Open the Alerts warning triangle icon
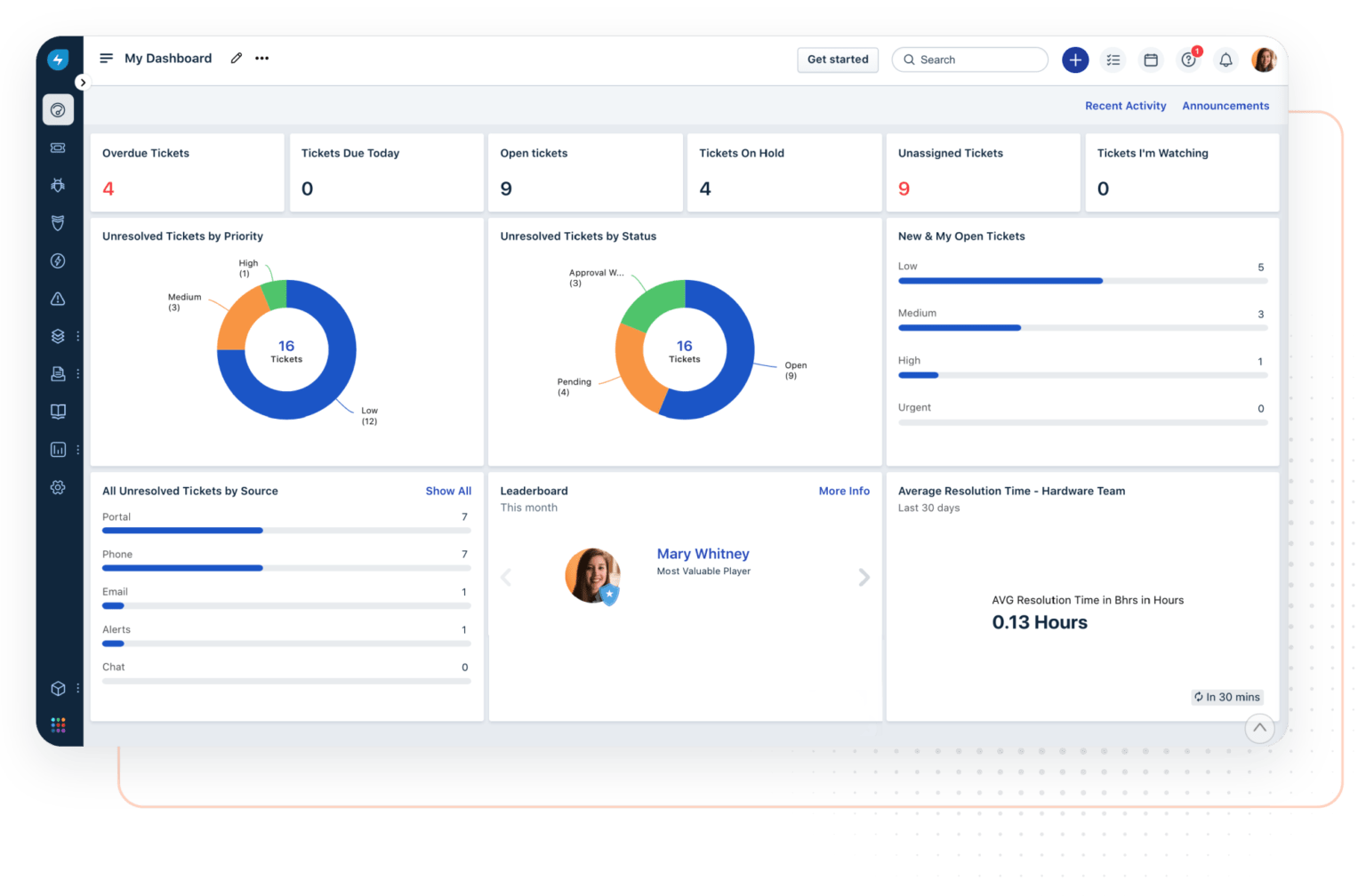The width and height of the screenshot is (1366, 896). click(58, 299)
